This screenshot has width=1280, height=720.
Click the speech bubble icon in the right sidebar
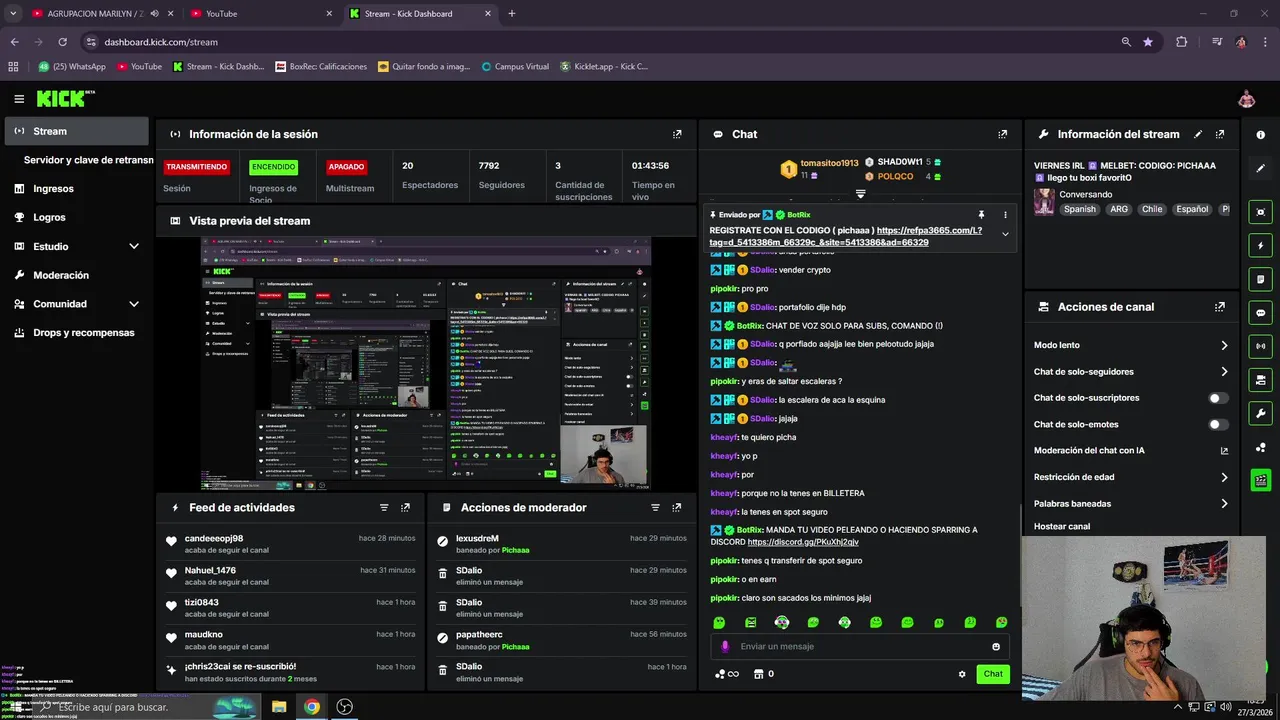(1260, 312)
